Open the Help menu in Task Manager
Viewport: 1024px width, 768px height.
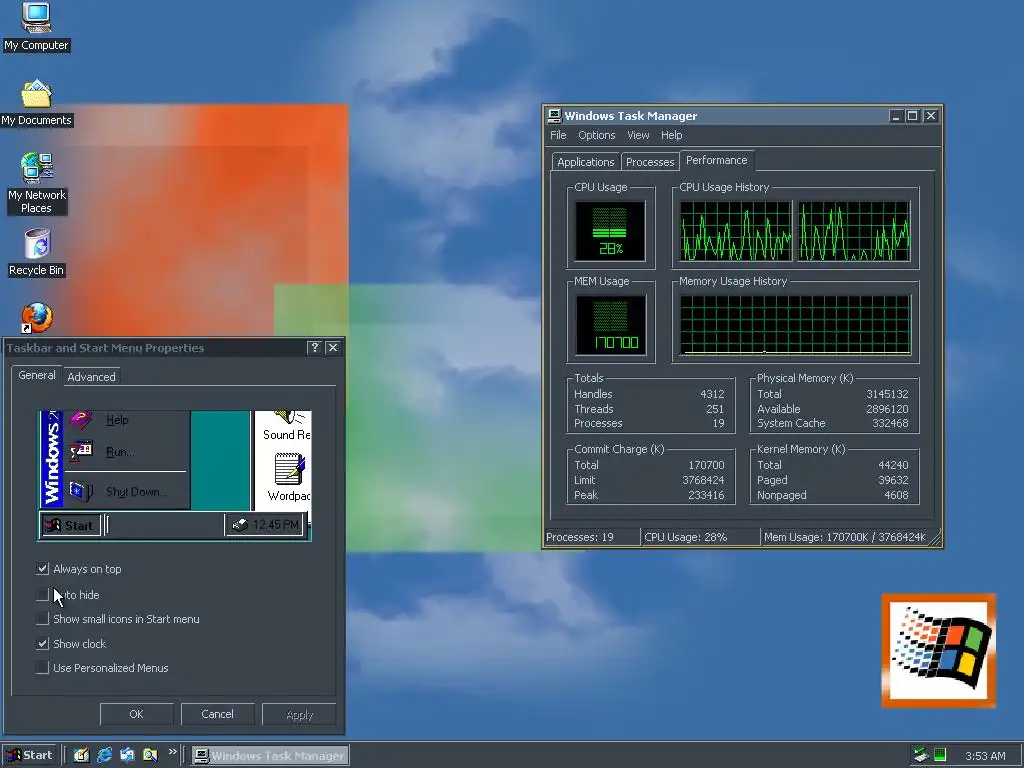[x=671, y=135]
